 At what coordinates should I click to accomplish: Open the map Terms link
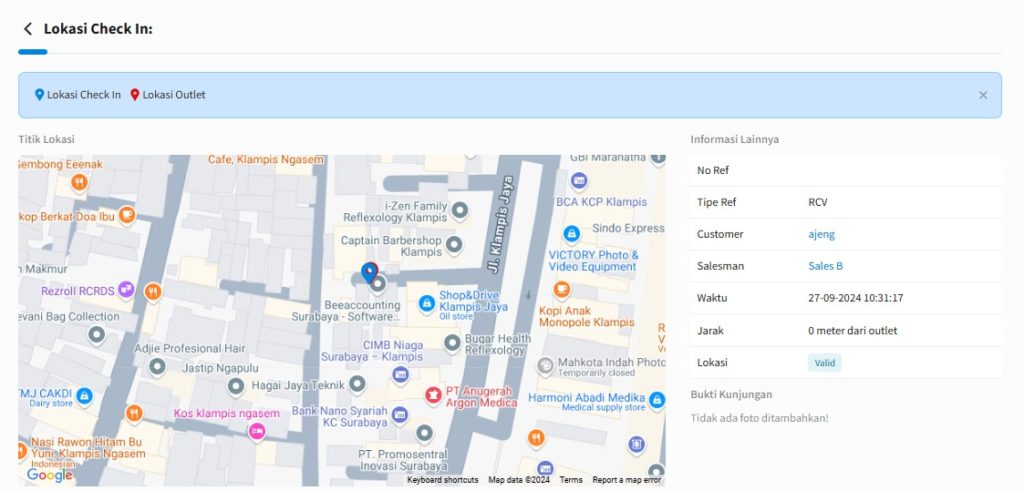coord(571,480)
